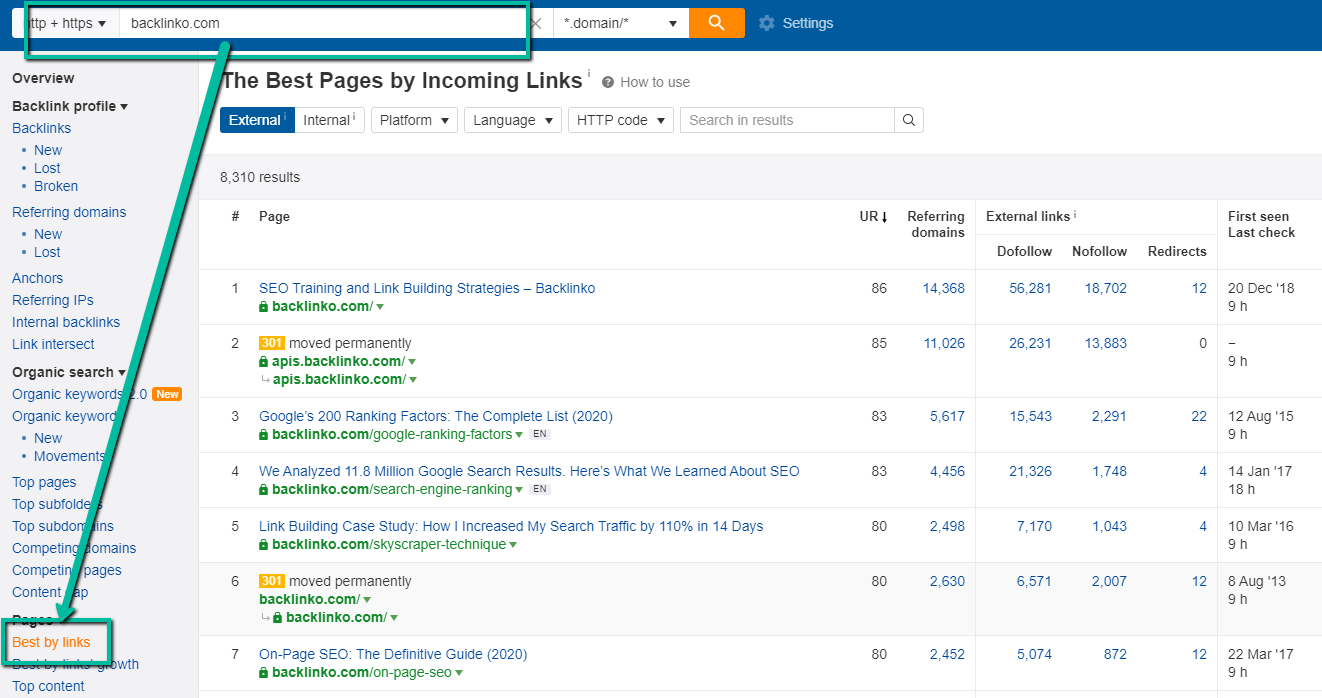Screen dimensions: 1322x698
Task: Open the *.domain/* mode dropdown
Action: pyautogui.click(x=621, y=23)
